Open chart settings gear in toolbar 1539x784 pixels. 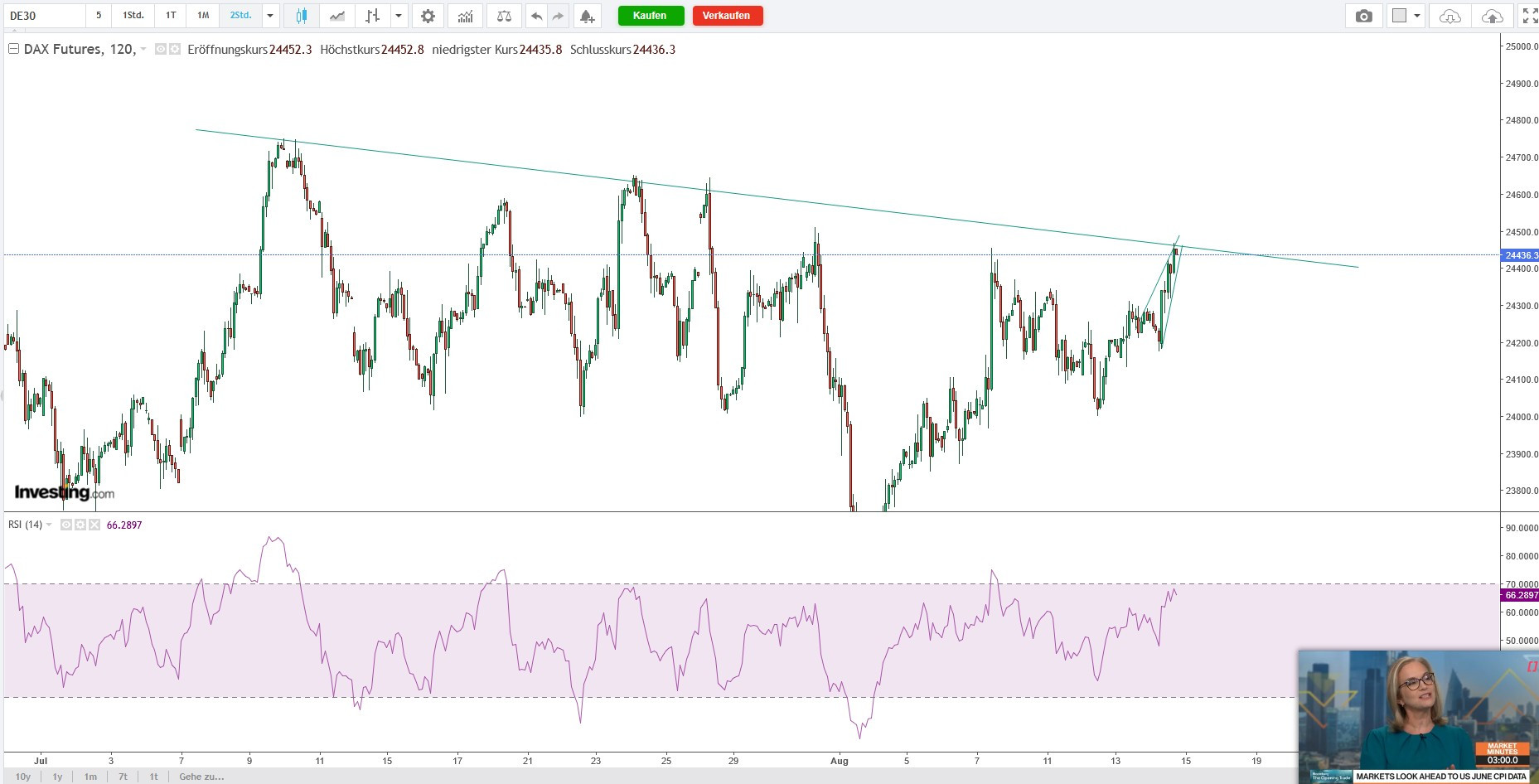[428, 16]
